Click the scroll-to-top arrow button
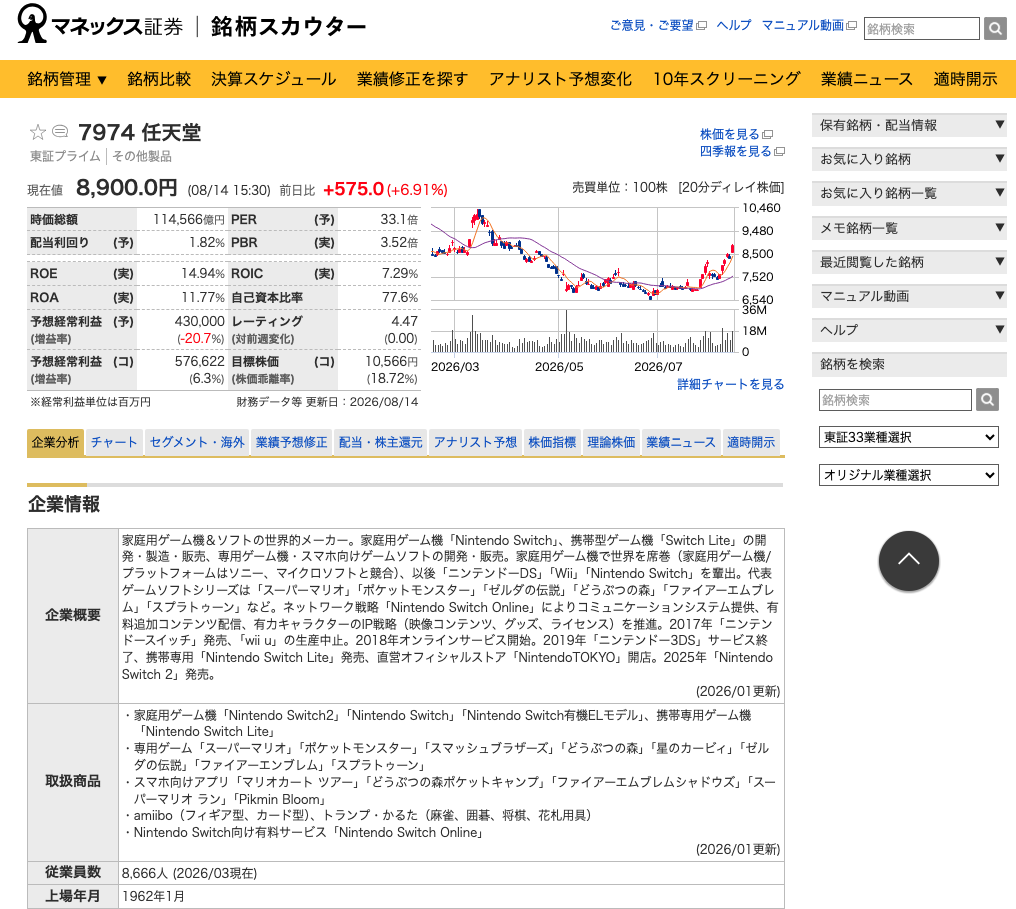The height and width of the screenshot is (909, 1016). (x=908, y=560)
